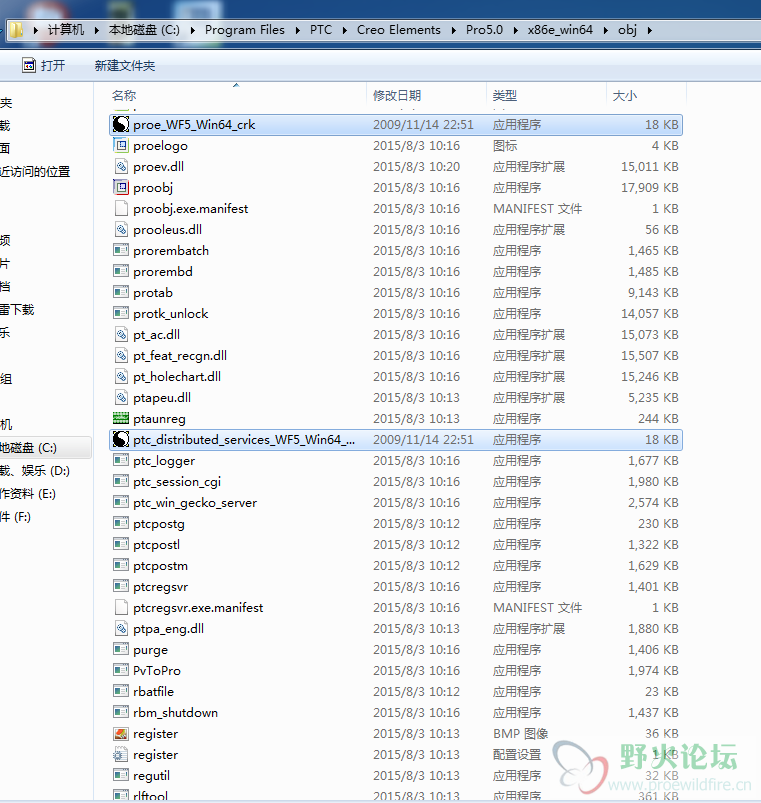
Task: Select the ptcpostm file name
Action: (160, 566)
